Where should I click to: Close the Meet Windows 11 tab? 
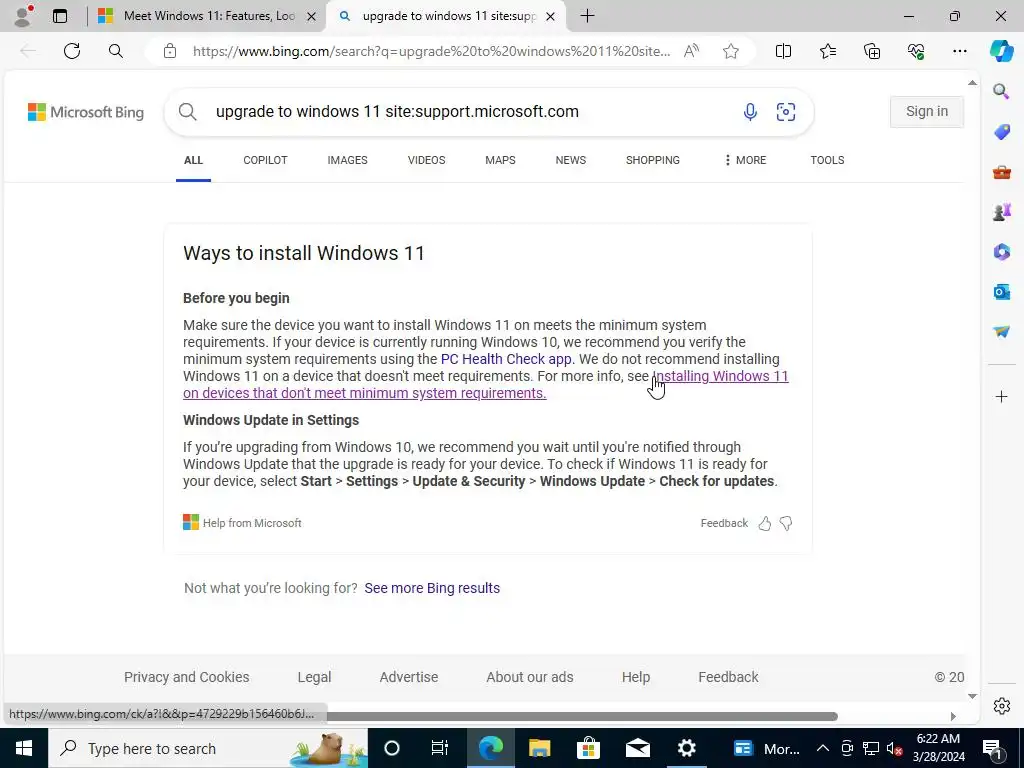pyautogui.click(x=312, y=16)
